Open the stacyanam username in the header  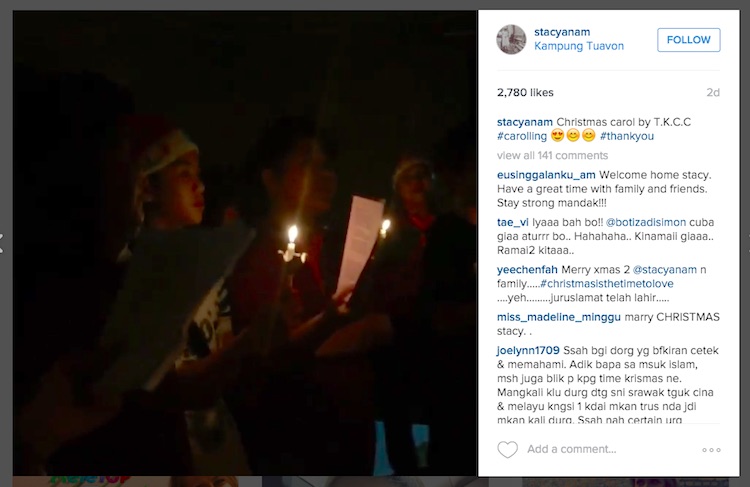(562, 32)
